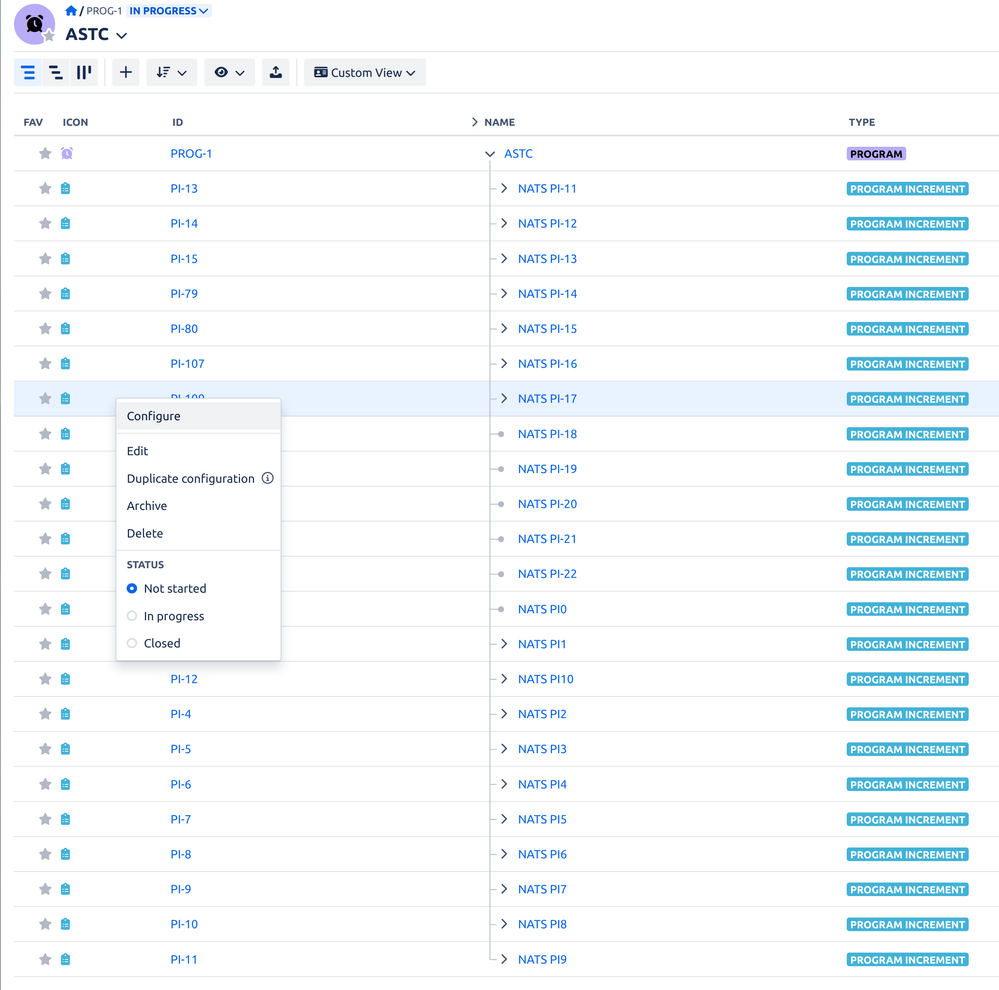Viewport: 999px width, 990px height.
Task: Click the FAV column header
Action: pyautogui.click(x=33, y=122)
